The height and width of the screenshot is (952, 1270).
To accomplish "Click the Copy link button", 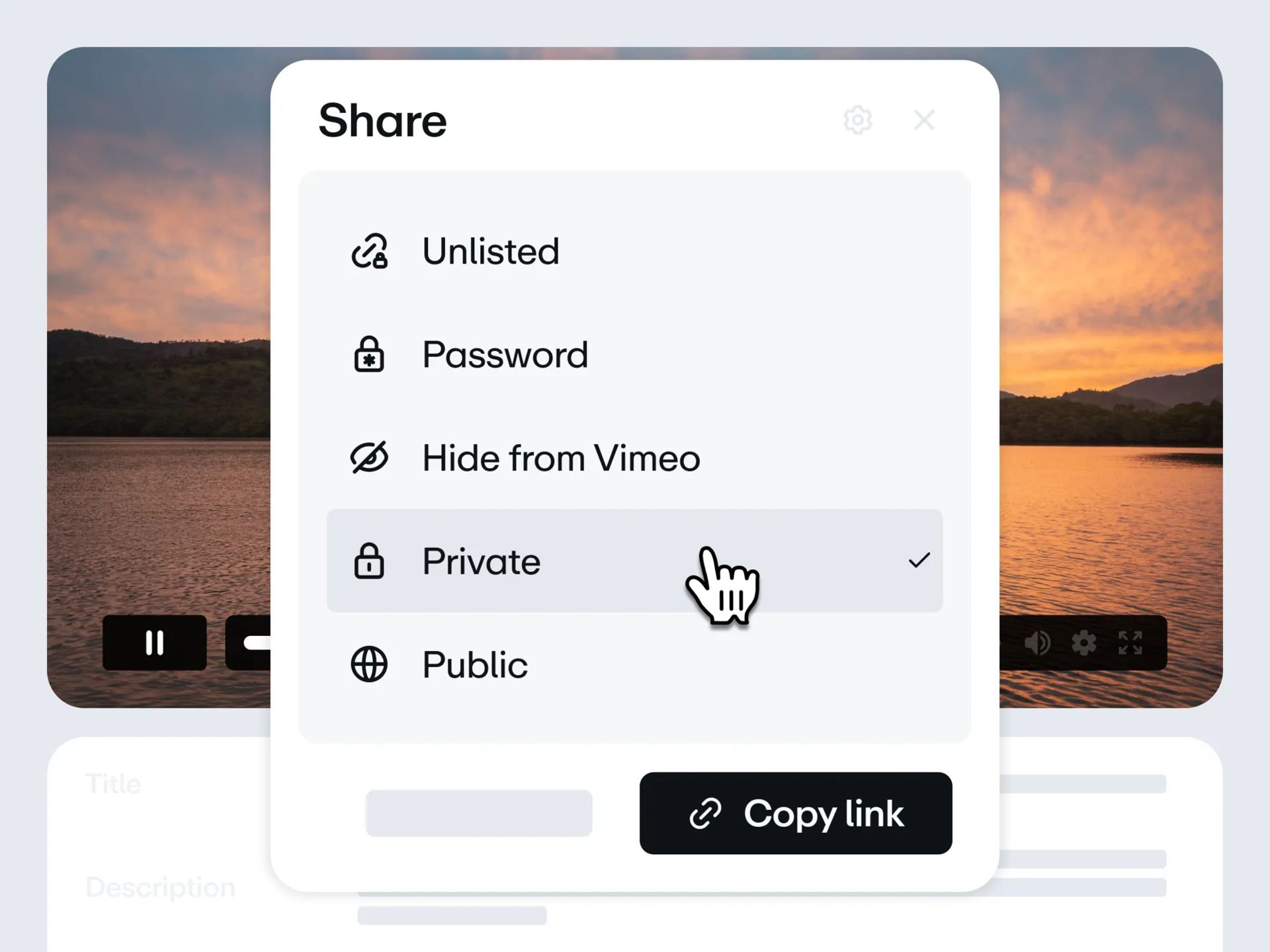I will coord(796,813).
